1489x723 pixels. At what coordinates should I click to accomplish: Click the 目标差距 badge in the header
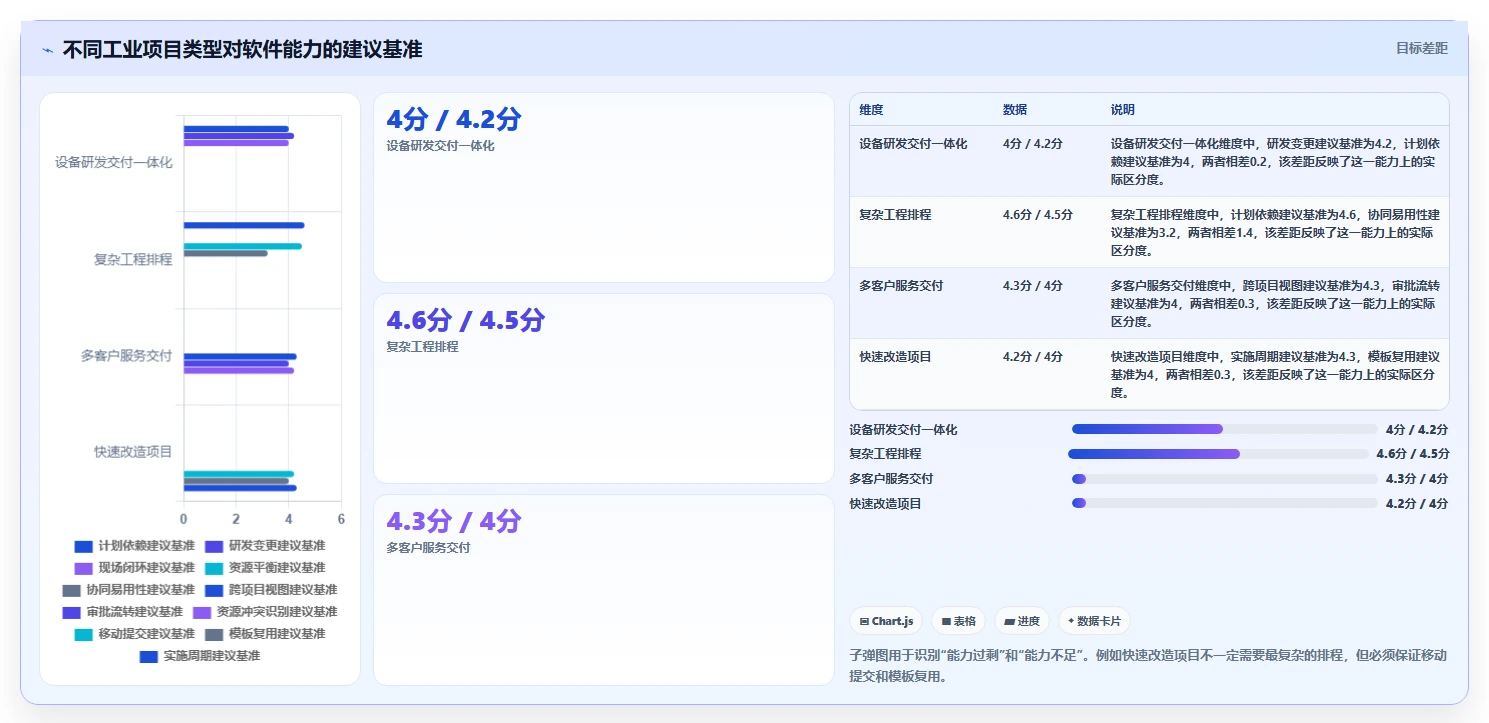click(x=1421, y=48)
